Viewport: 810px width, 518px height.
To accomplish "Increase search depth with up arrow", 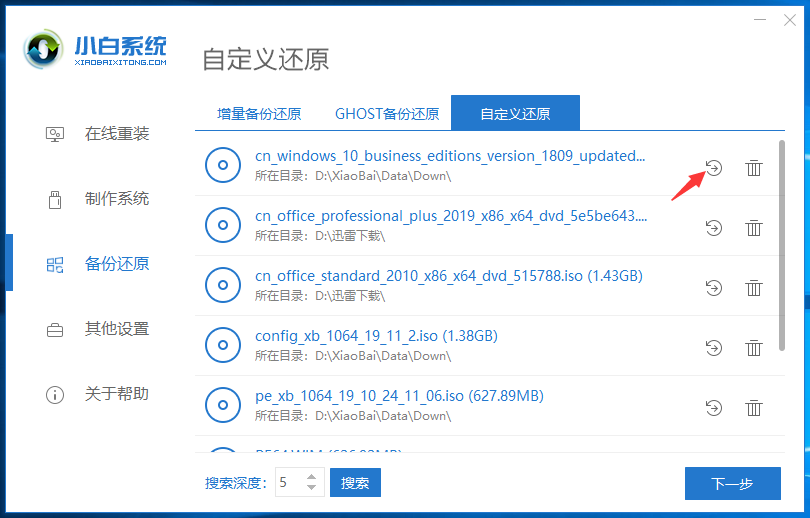I will pyautogui.click(x=311, y=477).
